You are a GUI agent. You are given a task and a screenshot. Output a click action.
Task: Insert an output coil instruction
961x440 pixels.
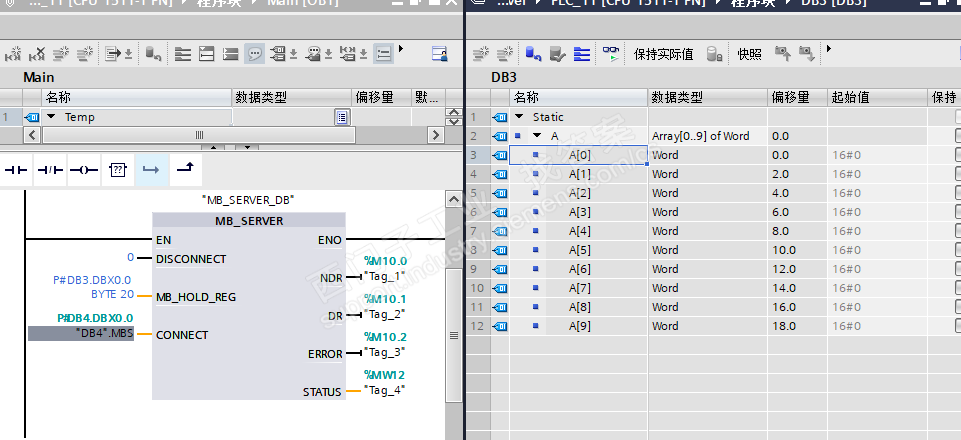[x=83, y=170]
